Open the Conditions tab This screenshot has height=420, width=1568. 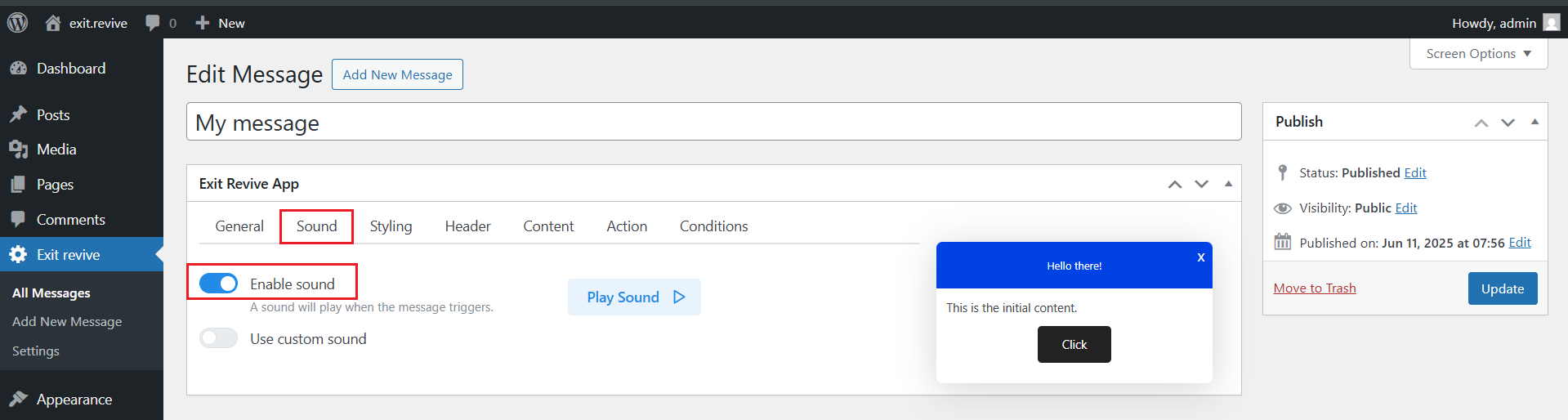coord(713,226)
